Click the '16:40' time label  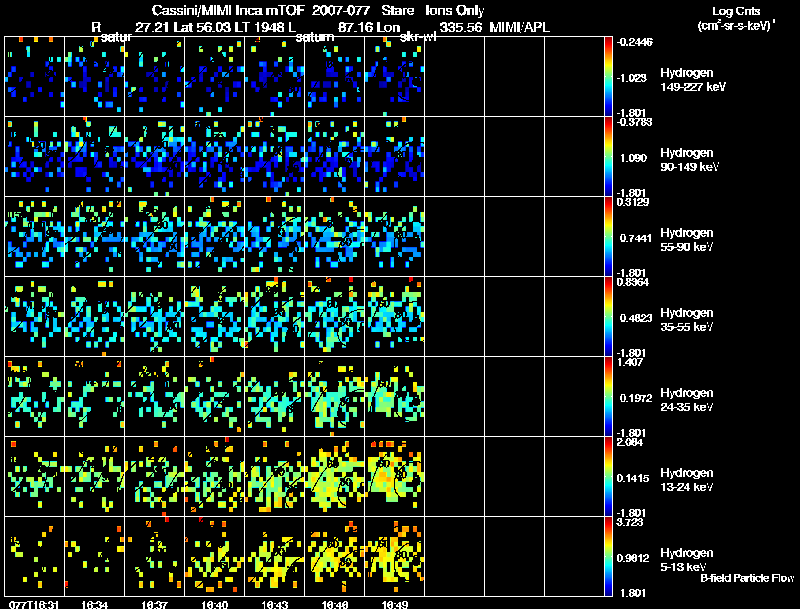(x=215, y=605)
